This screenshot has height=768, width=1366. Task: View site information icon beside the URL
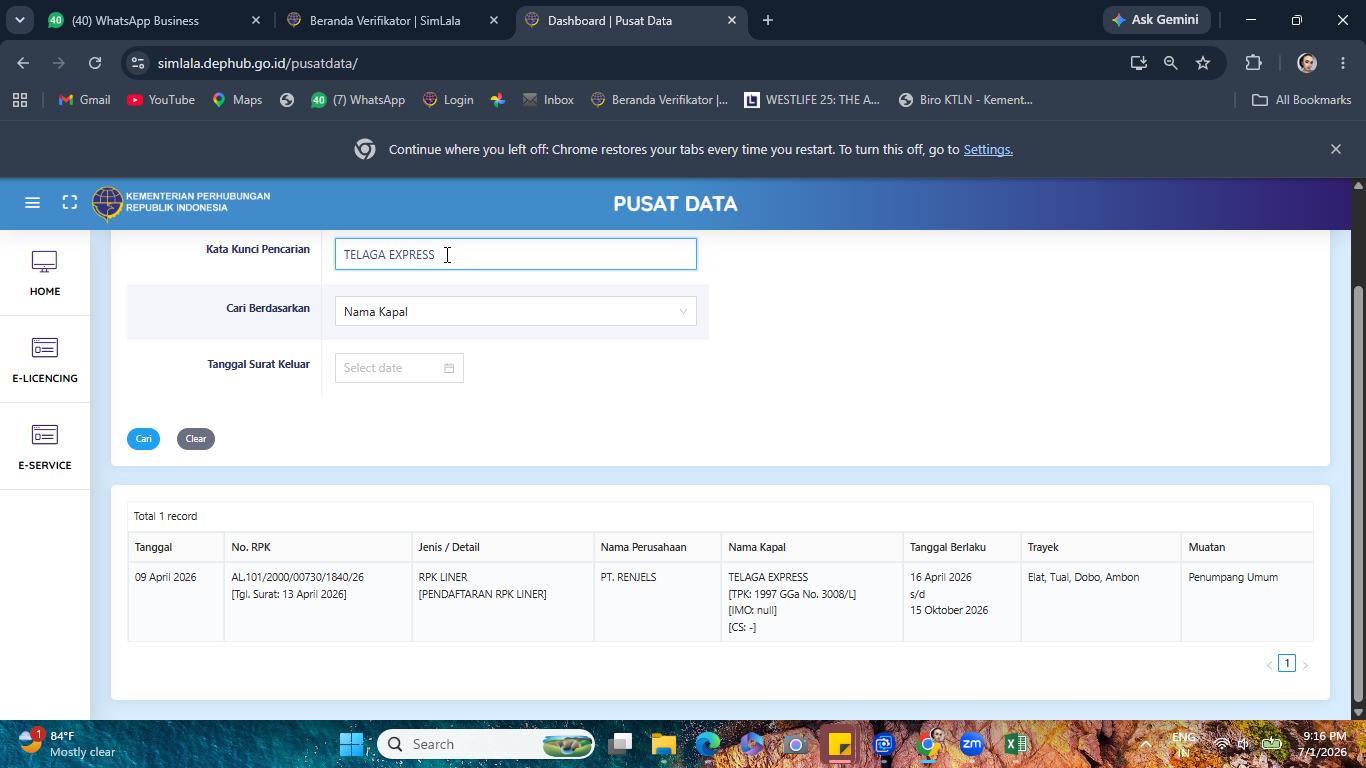point(137,63)
